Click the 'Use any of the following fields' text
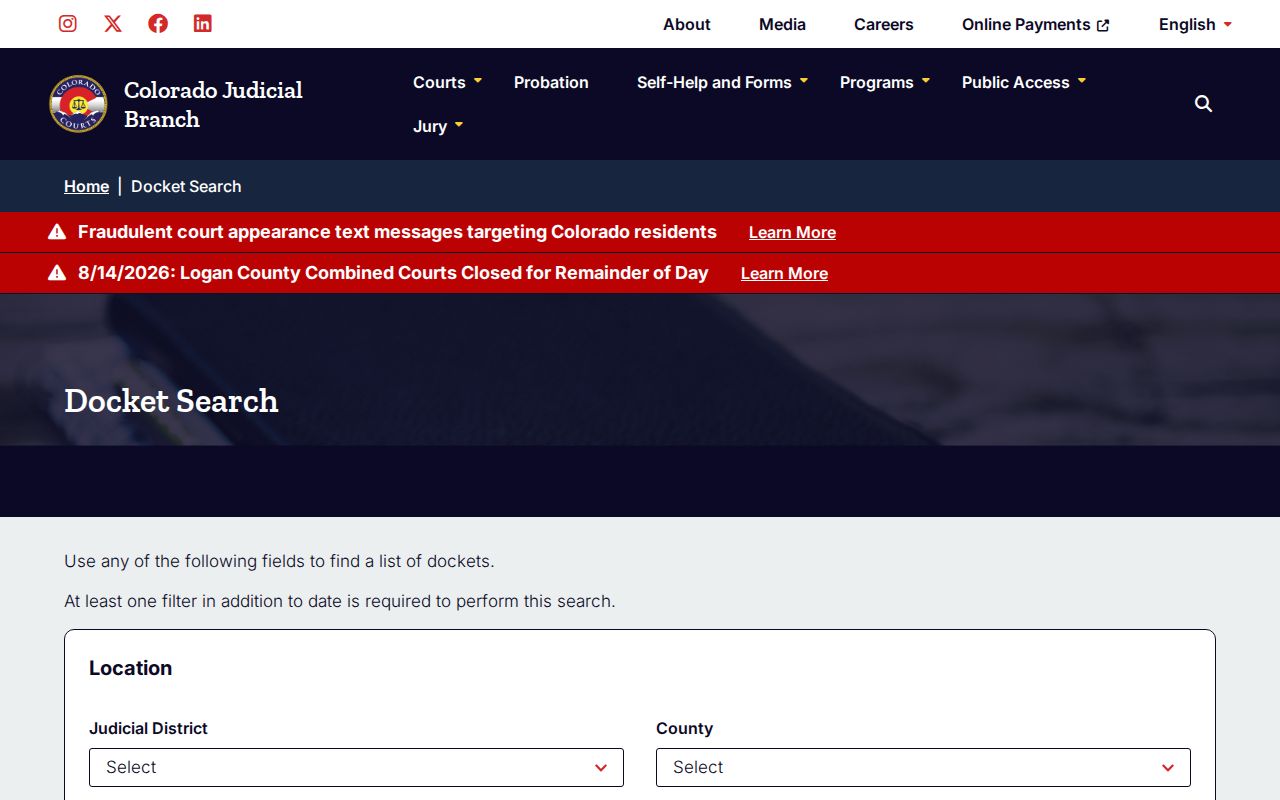The width and height of the screenshot is (1280, 800). click(279, 561)
